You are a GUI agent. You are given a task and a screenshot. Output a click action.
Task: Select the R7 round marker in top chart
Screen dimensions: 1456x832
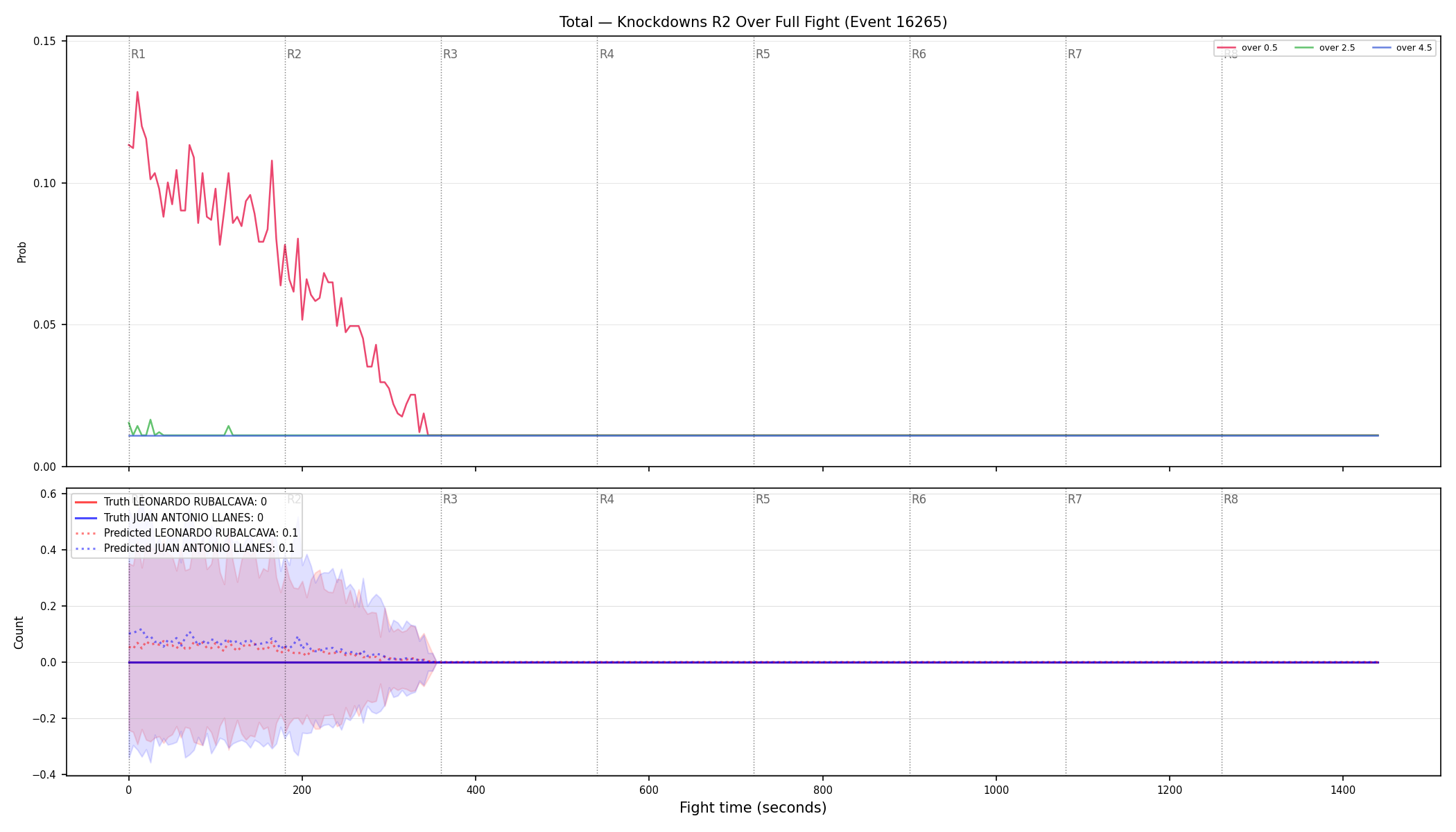[x=1075, y=54]
